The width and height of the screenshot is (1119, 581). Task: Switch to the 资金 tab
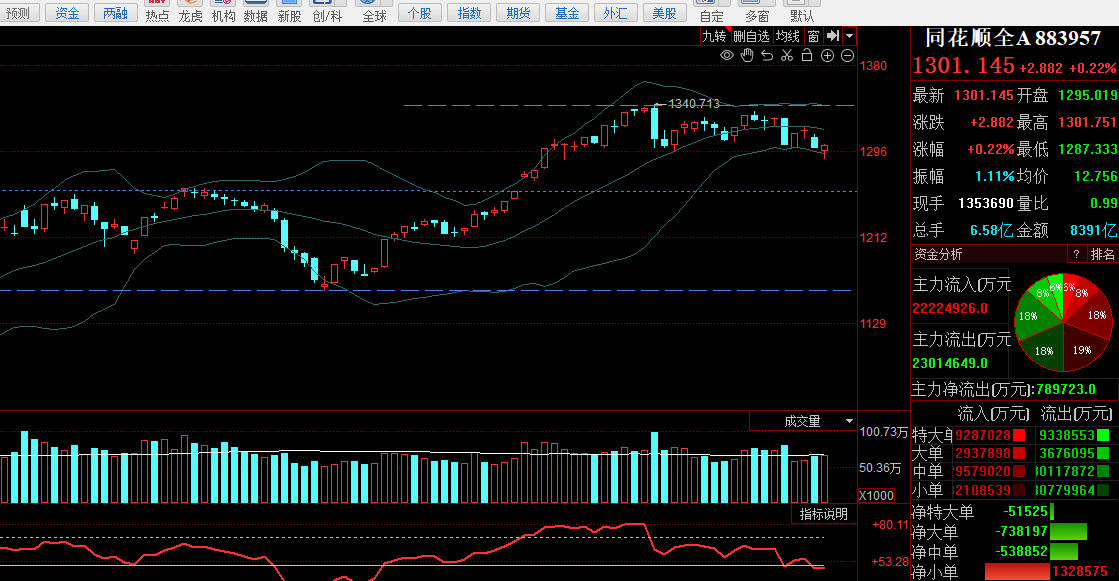tap(67, 13)
